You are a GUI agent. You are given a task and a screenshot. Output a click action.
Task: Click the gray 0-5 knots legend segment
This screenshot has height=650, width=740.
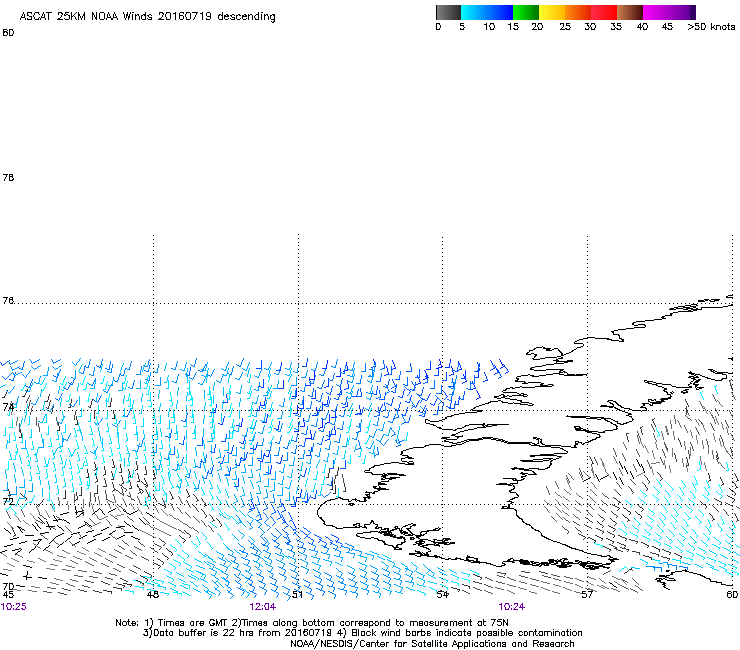tap(448, 12)
